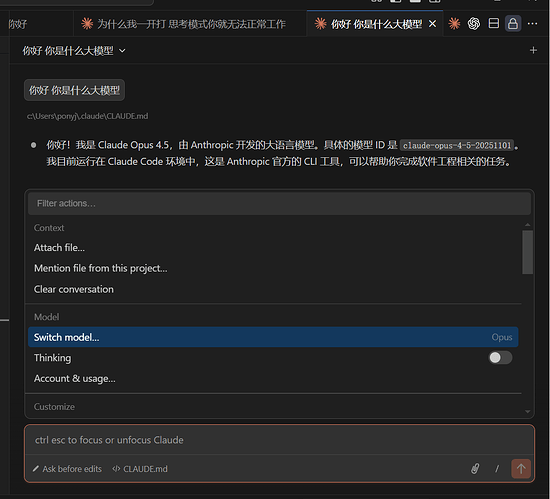Screen dimensions: 550x499
Task: Click the action menu scrollbar thumb
Action: 527,252
